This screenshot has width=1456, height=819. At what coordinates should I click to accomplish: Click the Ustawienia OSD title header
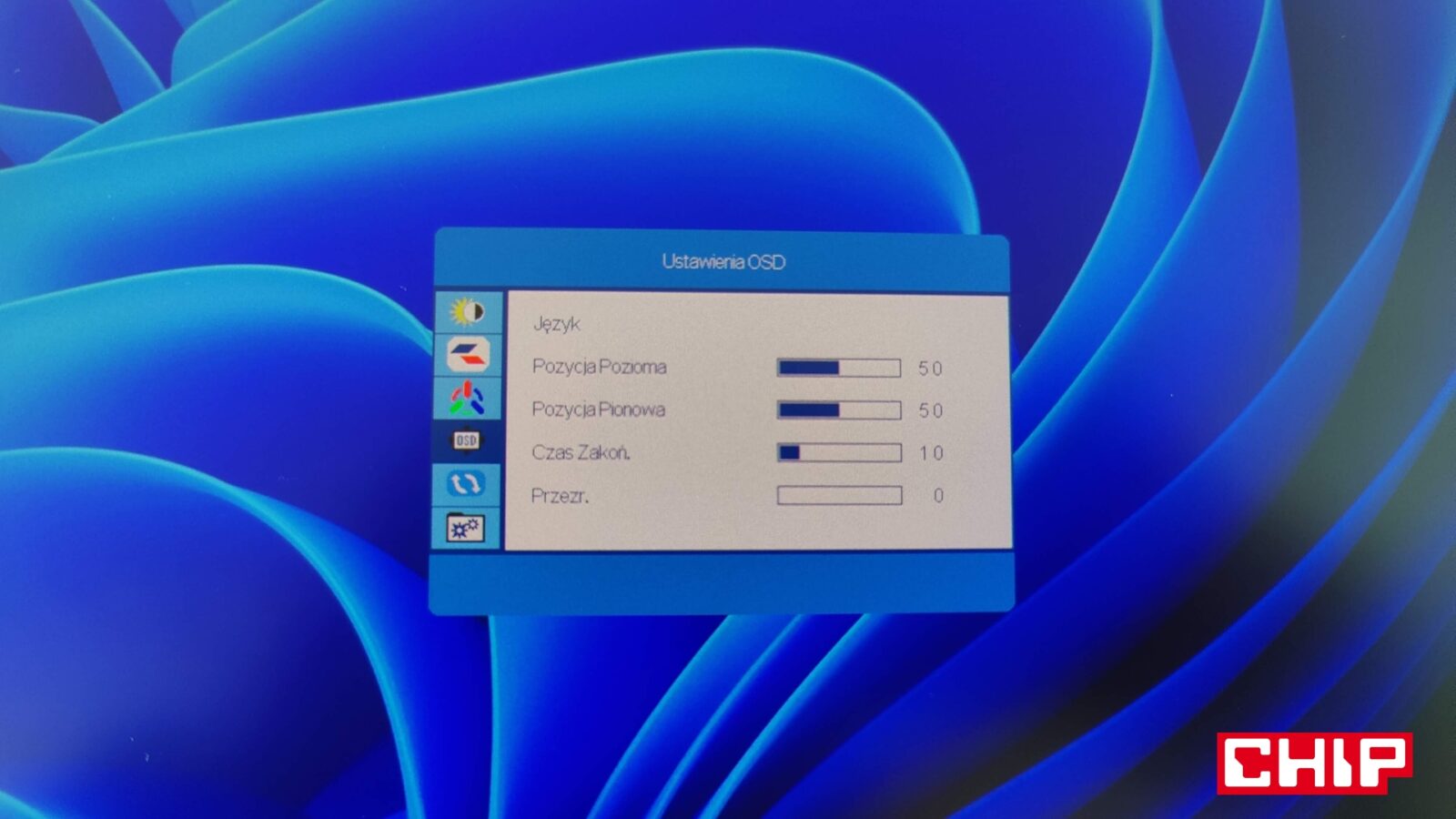(x=723, y=262)
